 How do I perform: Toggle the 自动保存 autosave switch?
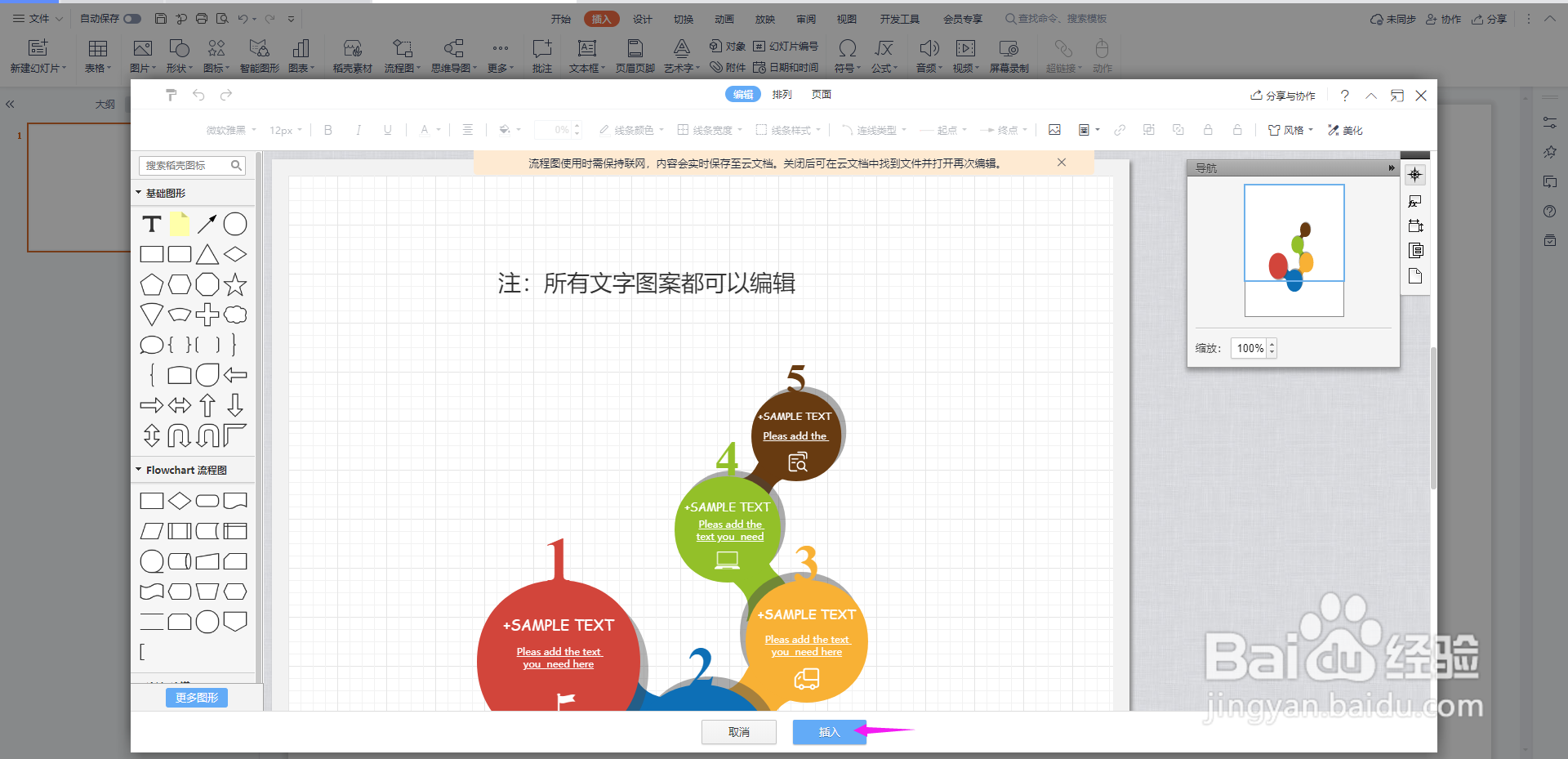tap(133, 18)
